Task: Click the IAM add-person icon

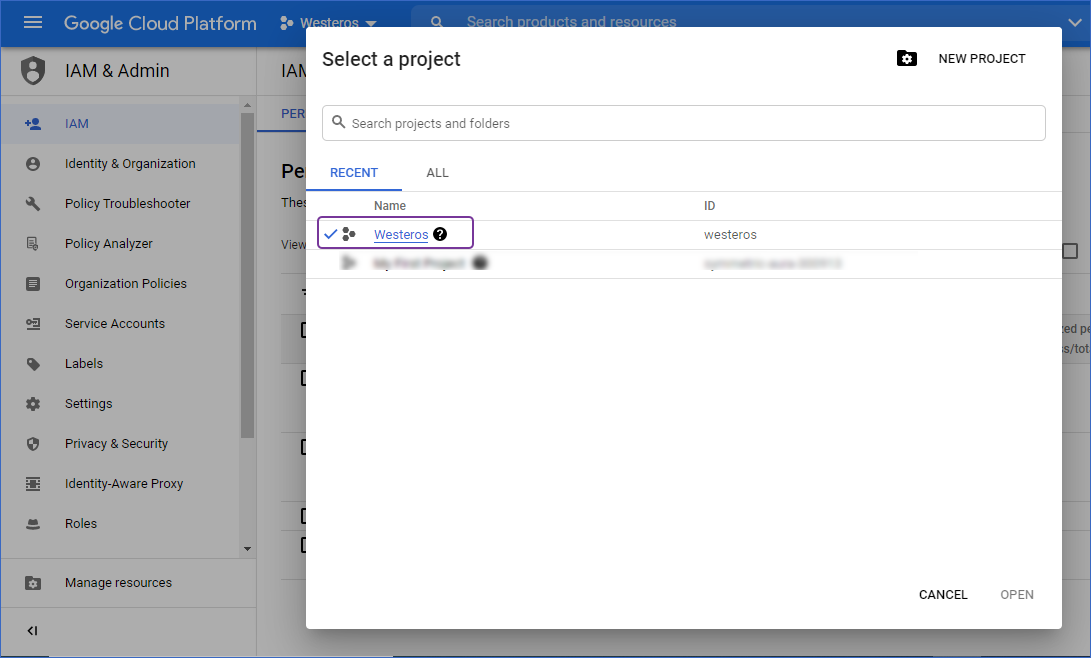Action: [33, 124]
